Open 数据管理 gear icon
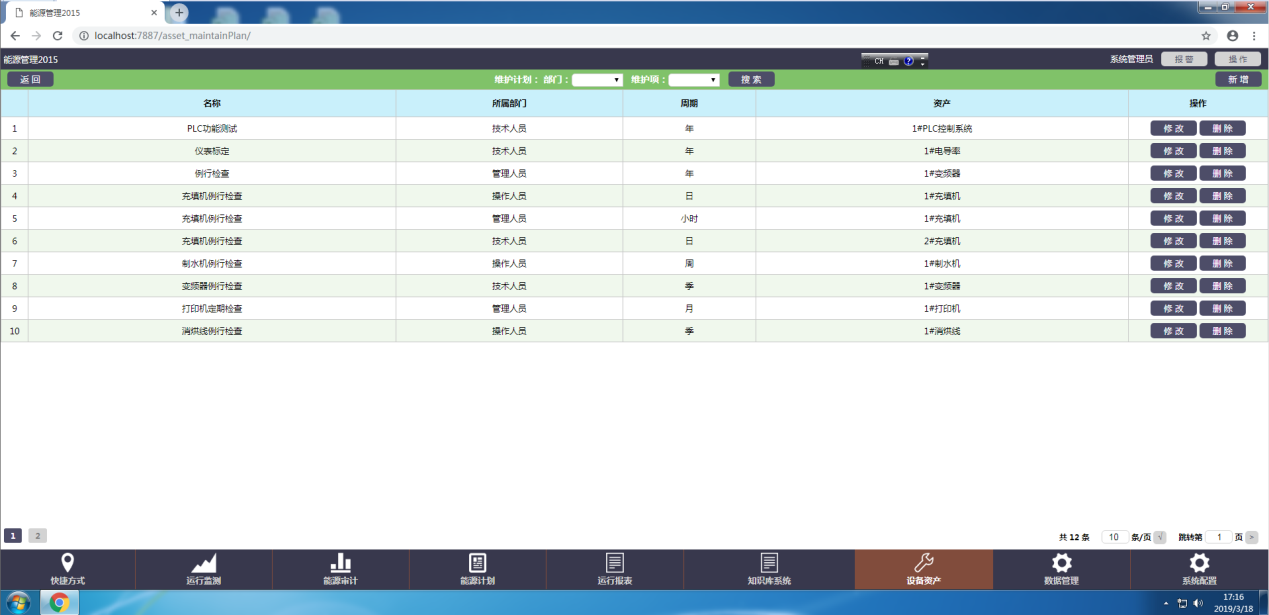The height and width of the screenshot is (615, 1269). (x=1061, y=563)
